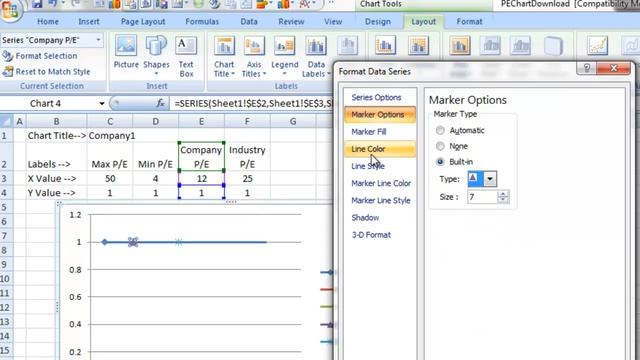Select the cell with value 50

[x=110, y=178]
